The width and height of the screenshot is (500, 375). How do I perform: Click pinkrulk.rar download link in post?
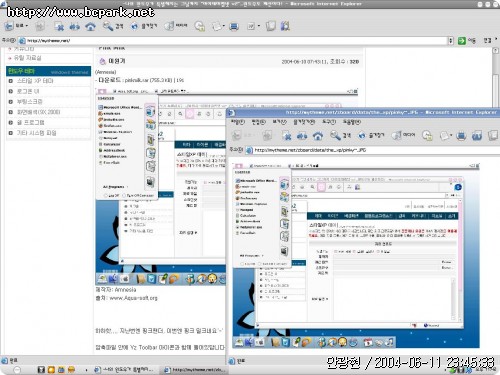click(148, 80)
